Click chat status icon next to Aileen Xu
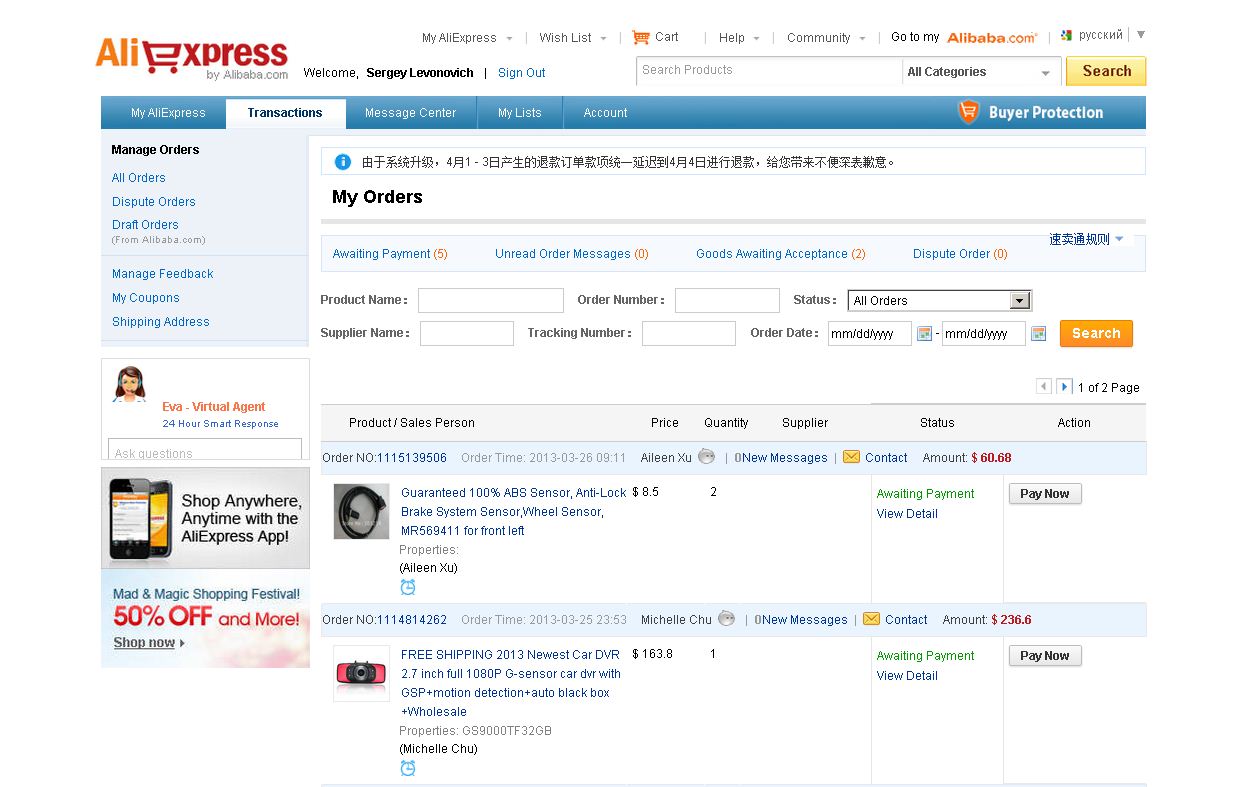 (707, 457)
